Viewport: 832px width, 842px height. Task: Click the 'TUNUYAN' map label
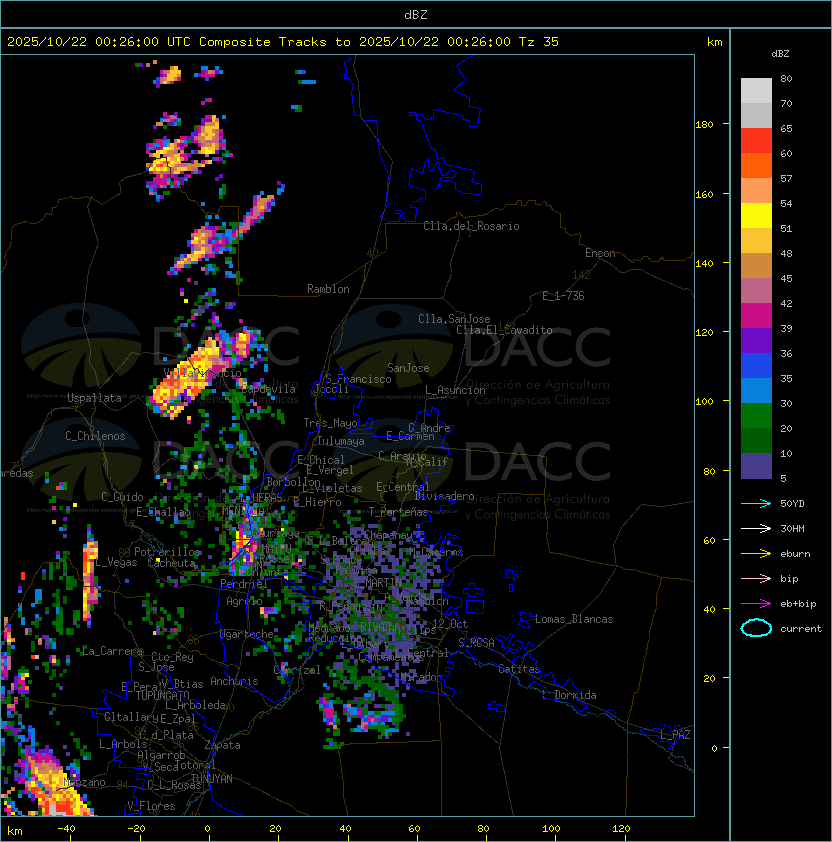212,779
